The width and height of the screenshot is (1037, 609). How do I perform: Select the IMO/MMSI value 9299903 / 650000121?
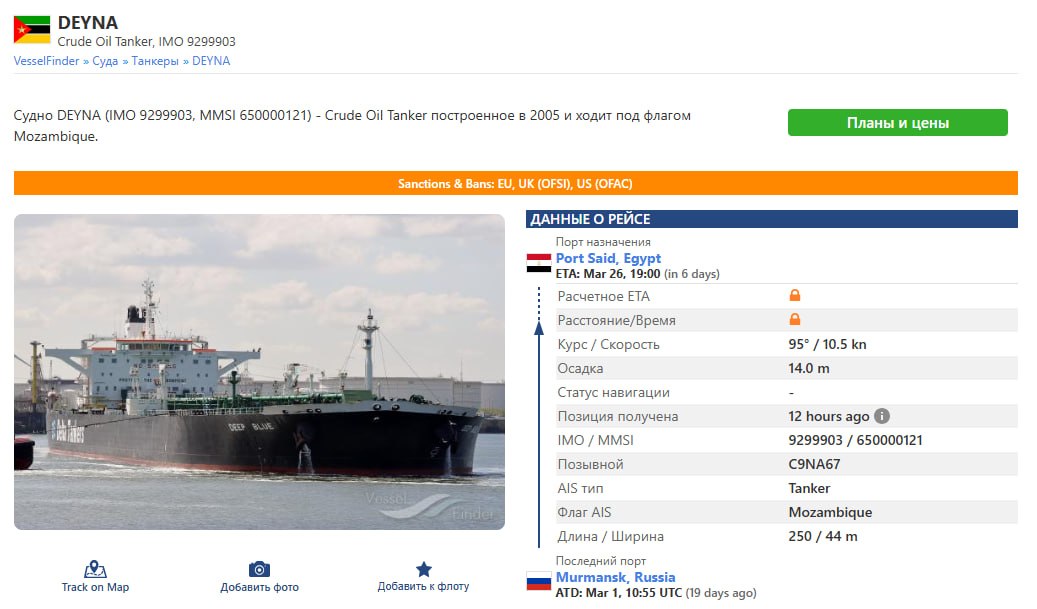pyautogui.click(x=854, y=440)
